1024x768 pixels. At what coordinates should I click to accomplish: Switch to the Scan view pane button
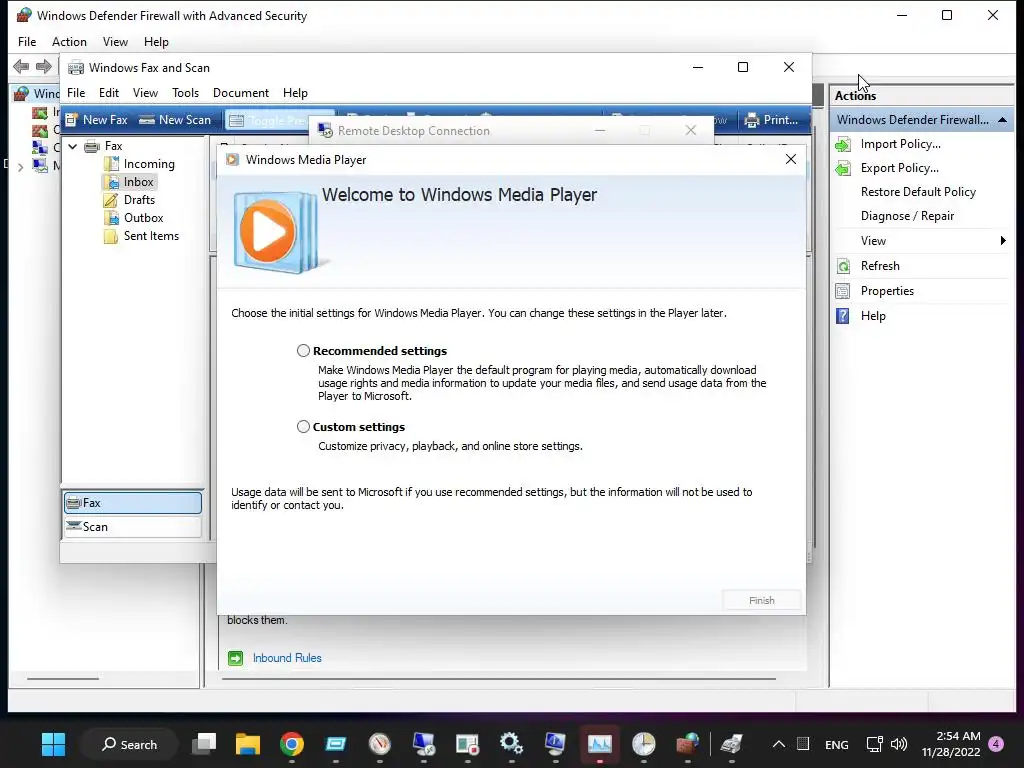pos(133,526)
